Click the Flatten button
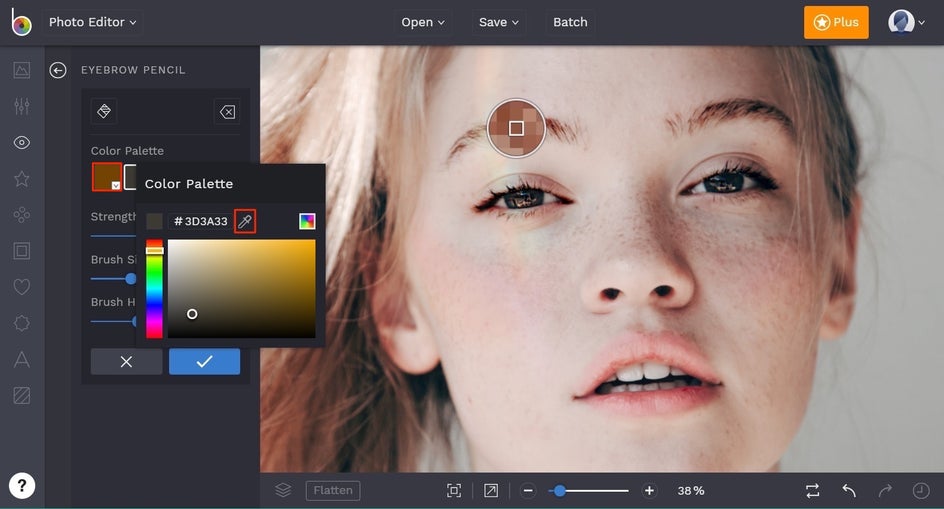 tap(333, 490)
